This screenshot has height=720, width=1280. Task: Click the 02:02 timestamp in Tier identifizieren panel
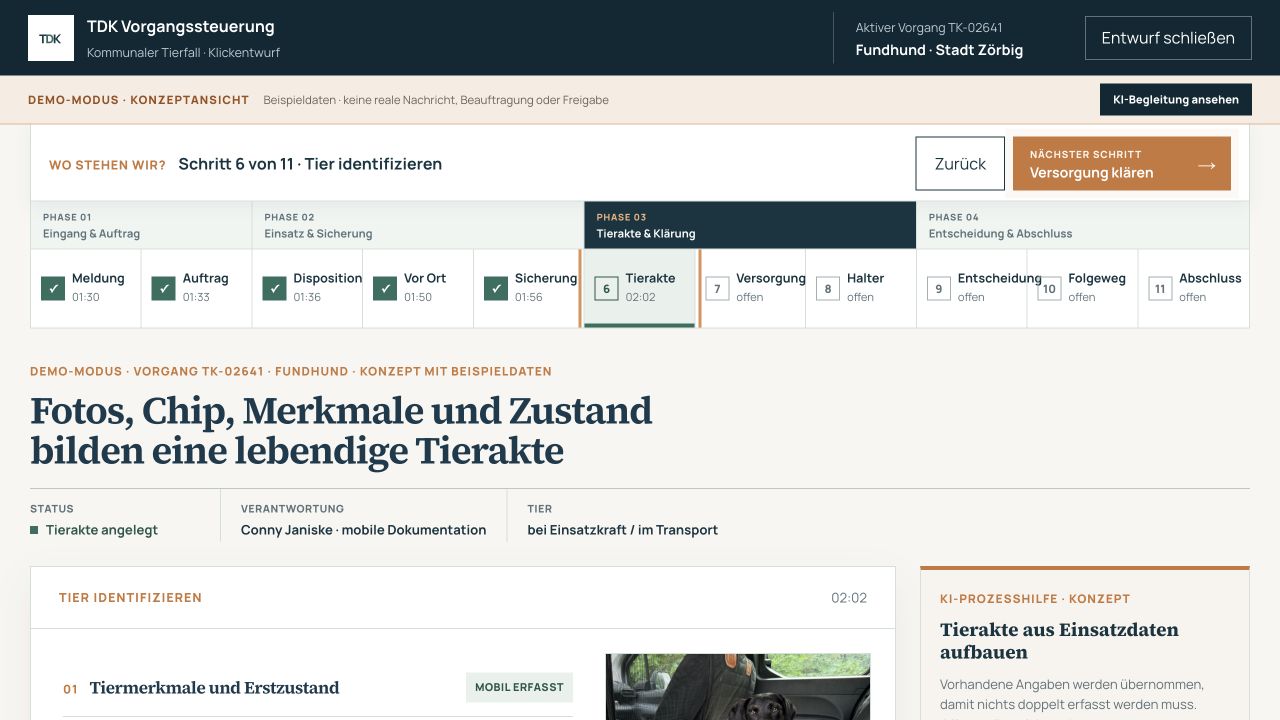point(849,598)
